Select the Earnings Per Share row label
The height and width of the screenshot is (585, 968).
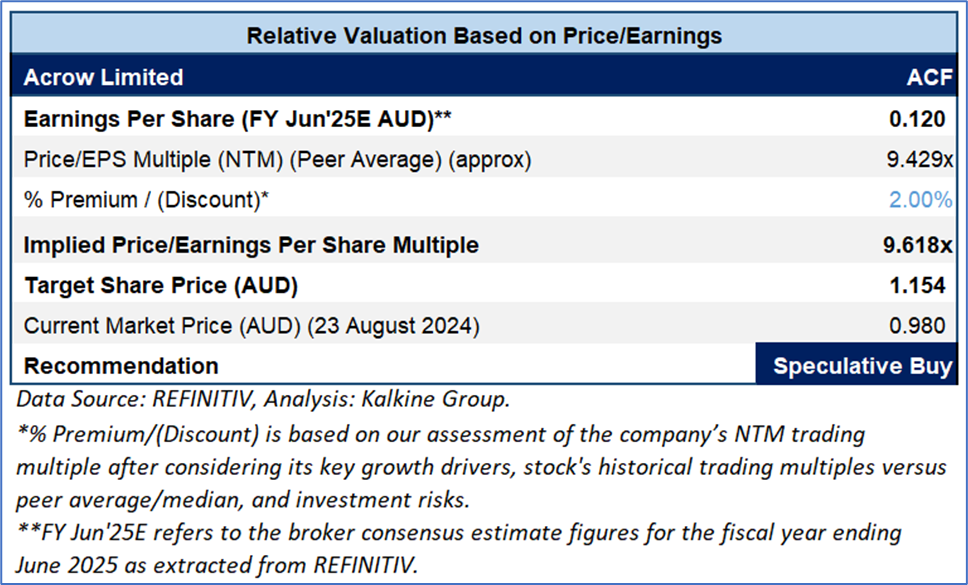pos(237,120)
